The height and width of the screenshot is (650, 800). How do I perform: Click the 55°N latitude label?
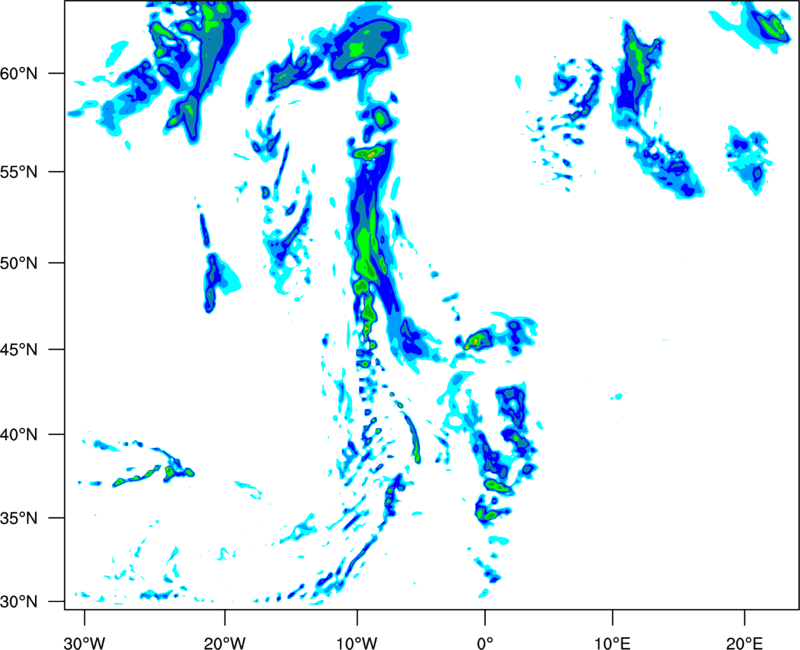(19, 172)
